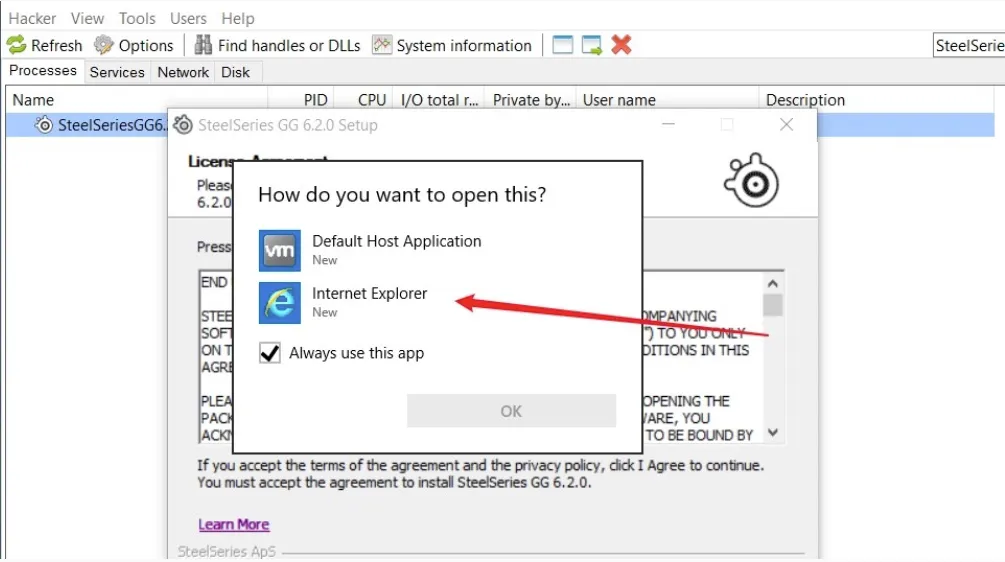Open System information graph icon
Screen dimensions: 1005x562
pos(382,45)
